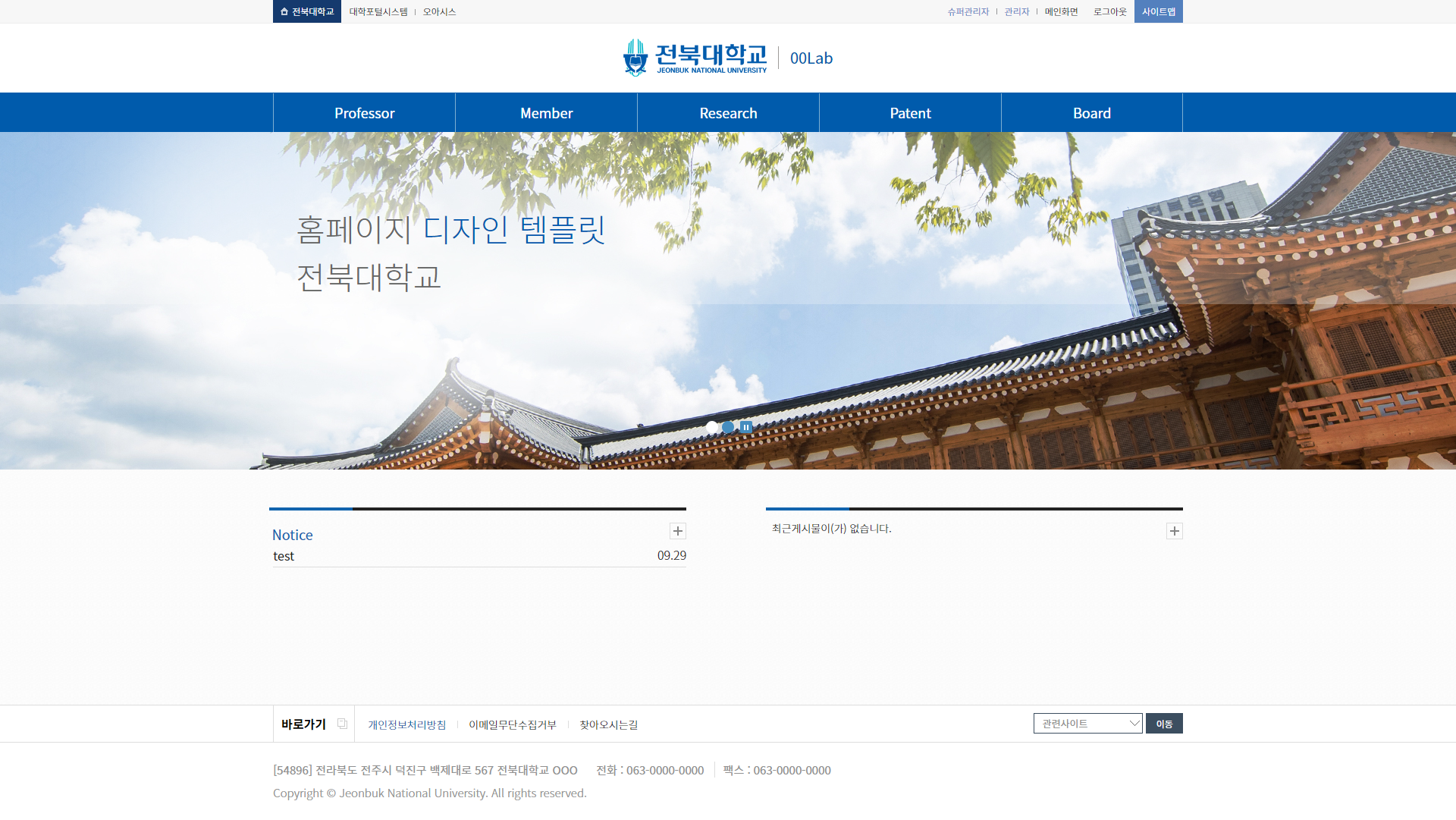1456x820 pixels.
Task: Pause the banner slideshow
Action: [x=746, y=427]
